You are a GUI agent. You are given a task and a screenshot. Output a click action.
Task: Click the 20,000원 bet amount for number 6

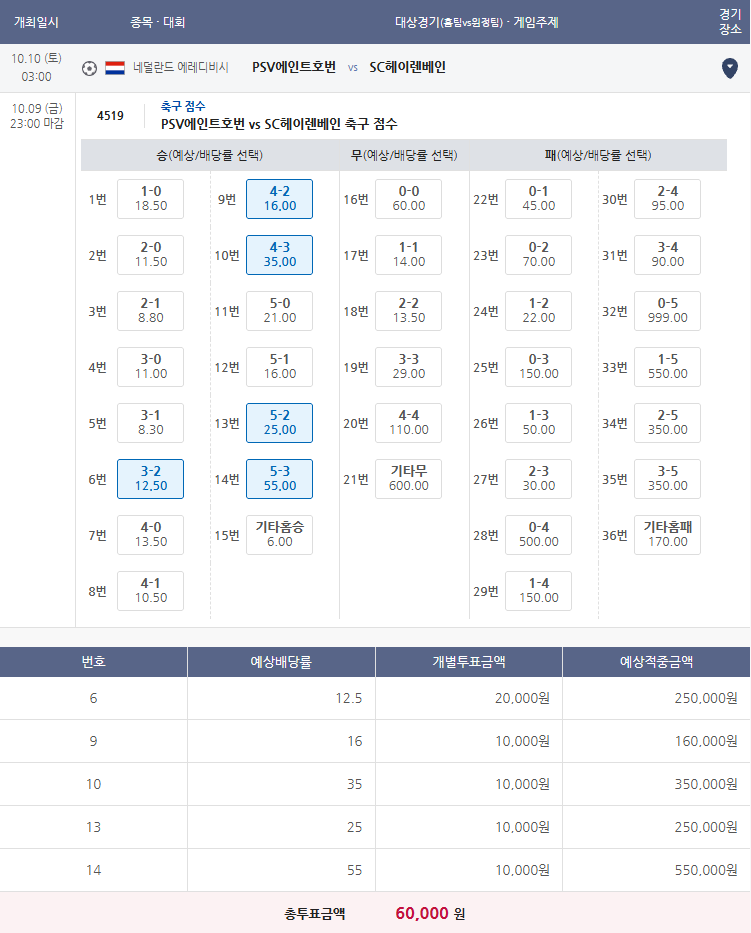522,698
